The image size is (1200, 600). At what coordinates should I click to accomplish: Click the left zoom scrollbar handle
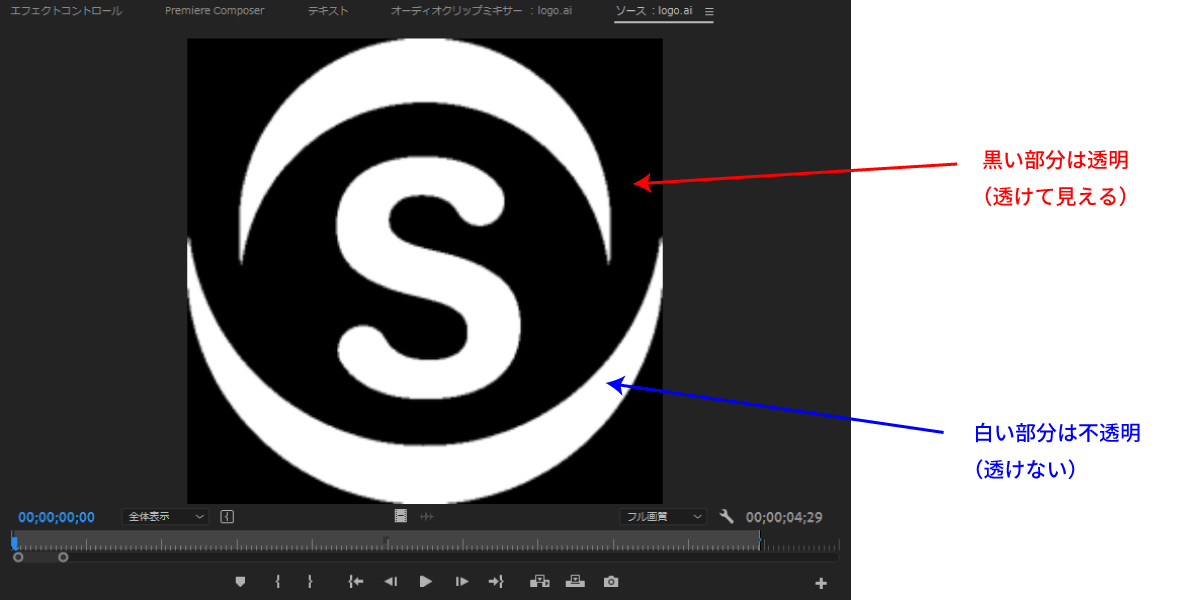coord(18,557)
